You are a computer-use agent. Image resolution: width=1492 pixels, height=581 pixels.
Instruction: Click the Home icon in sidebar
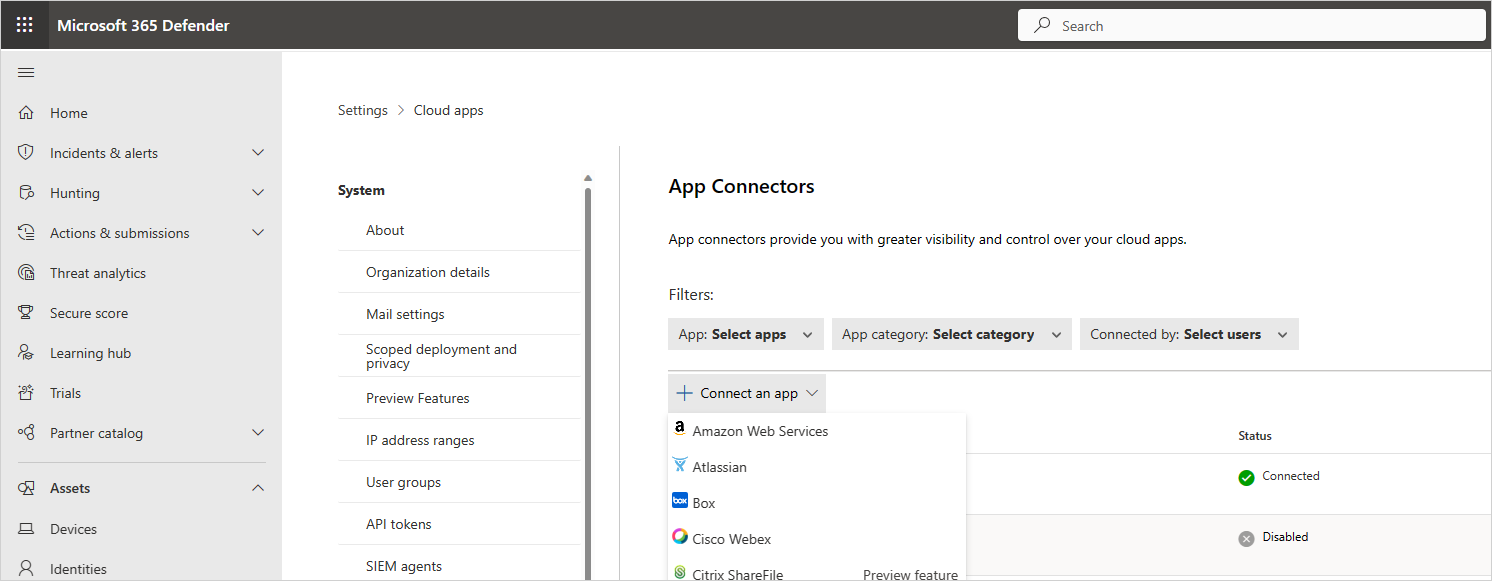pos(27,113)
